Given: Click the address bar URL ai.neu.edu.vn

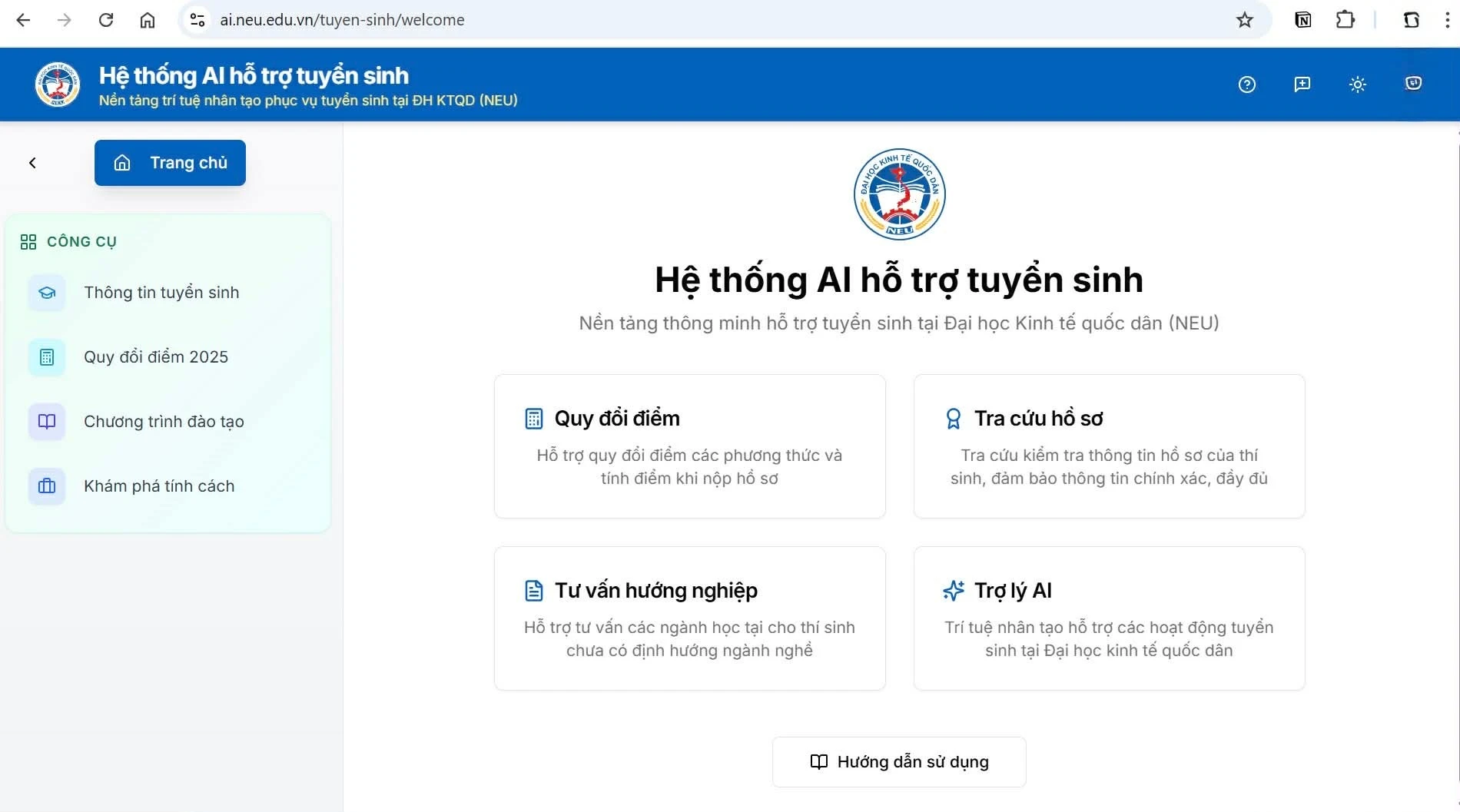Looking at the screenshot, I should 342,20.
